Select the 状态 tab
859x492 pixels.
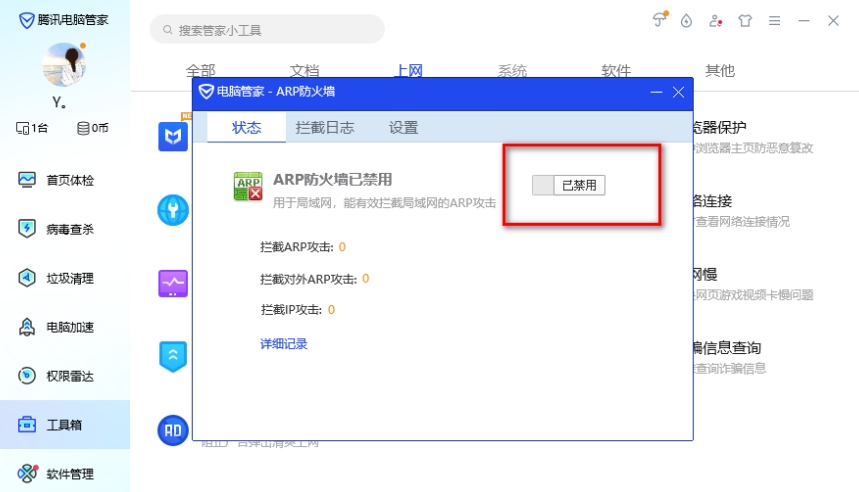point(246,127)
